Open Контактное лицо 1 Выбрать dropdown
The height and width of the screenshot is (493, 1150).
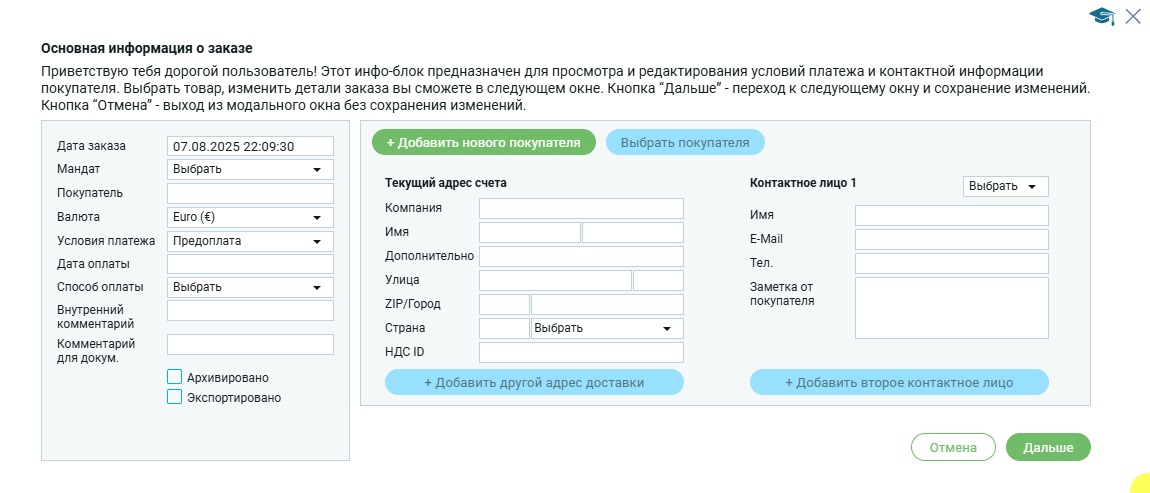point(1005,187)
